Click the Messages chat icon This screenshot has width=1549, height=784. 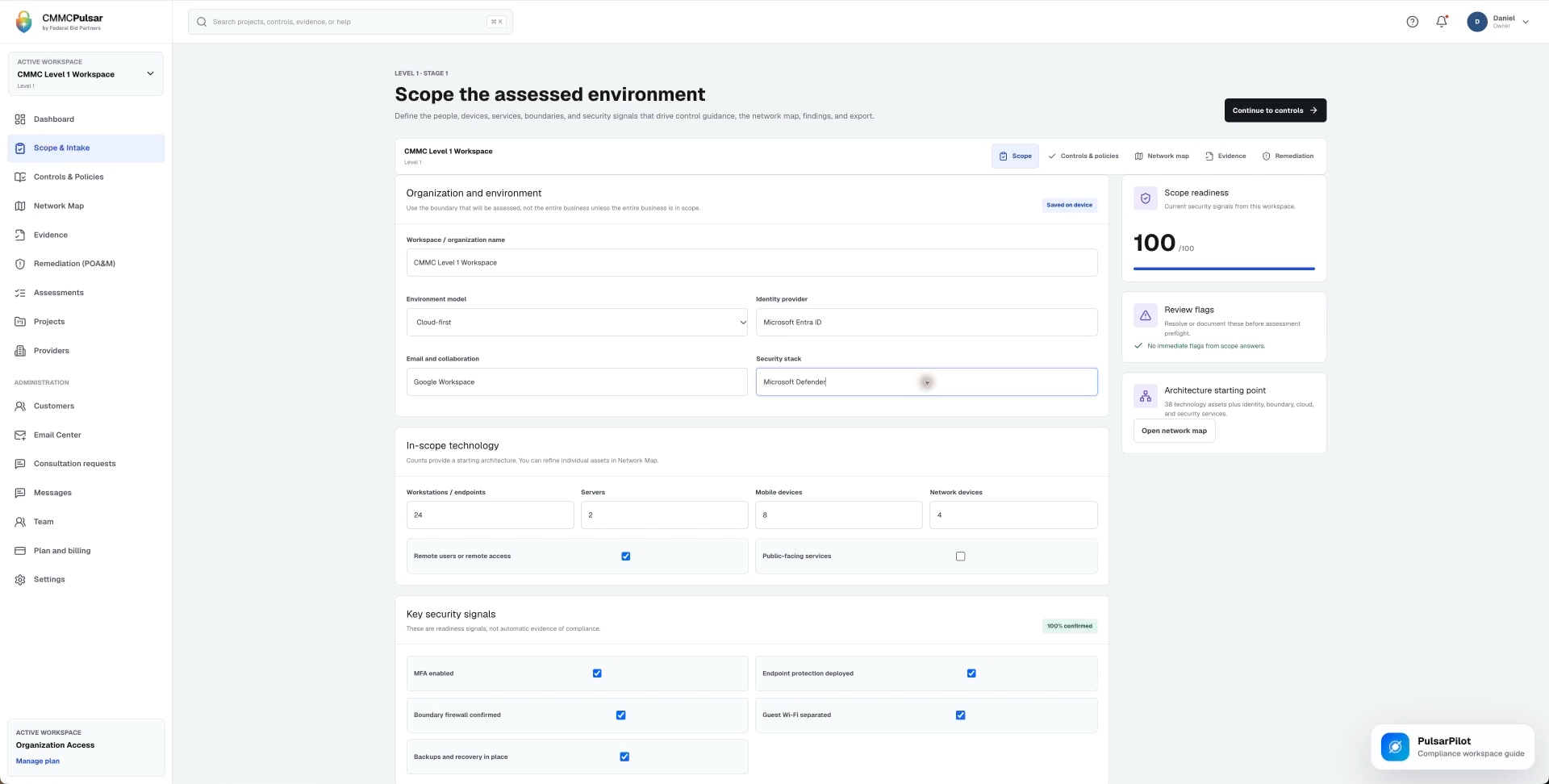[20, 493]
